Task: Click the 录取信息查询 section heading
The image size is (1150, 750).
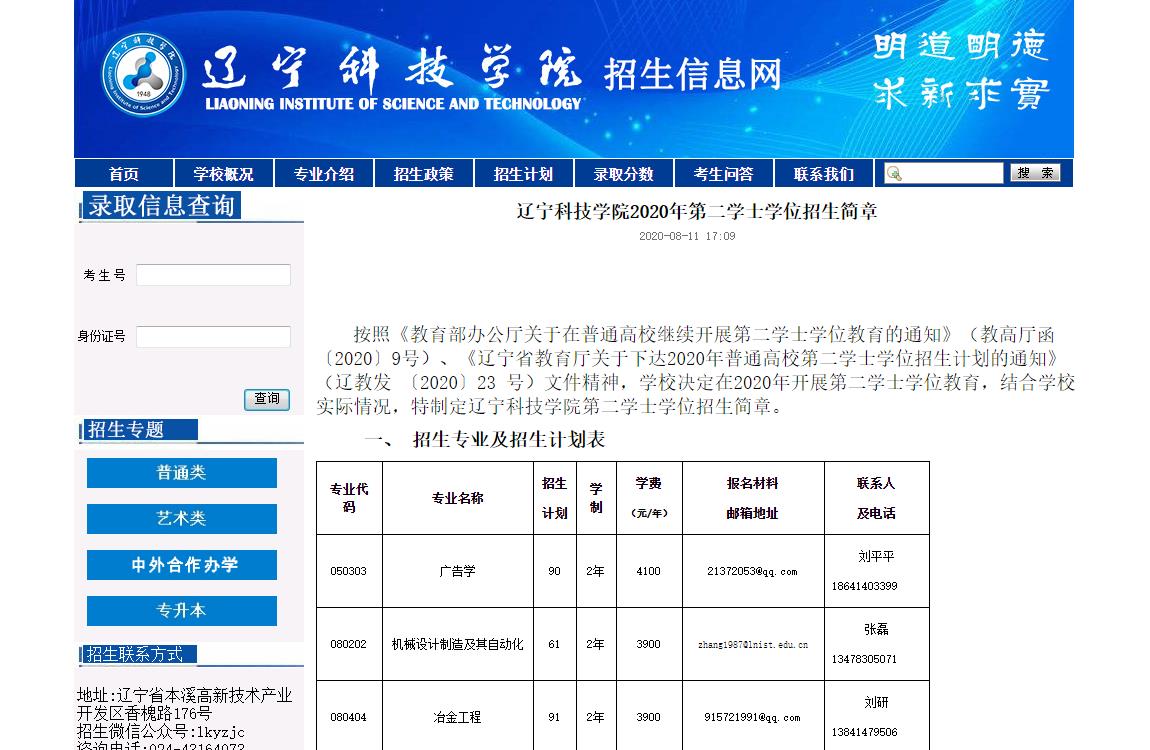Action: [161, 206]
